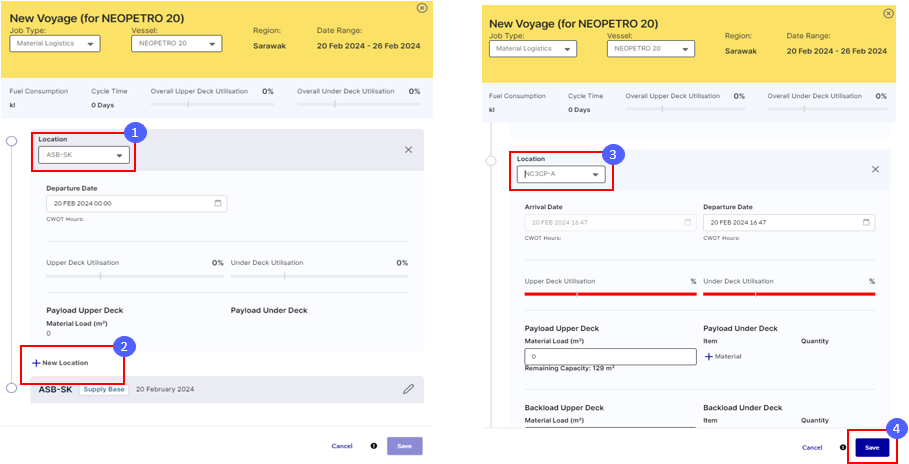Click left panel 'Sarawak' region value
The height and width of the screenshot is (464, 909).
point(270,46)
